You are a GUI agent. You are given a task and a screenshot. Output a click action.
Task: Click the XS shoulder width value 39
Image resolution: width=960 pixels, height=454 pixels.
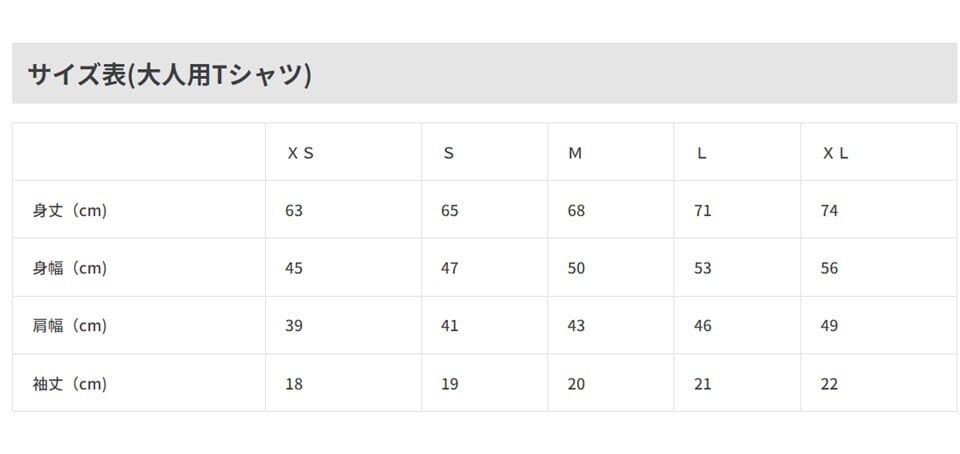[x=294, y=326]
